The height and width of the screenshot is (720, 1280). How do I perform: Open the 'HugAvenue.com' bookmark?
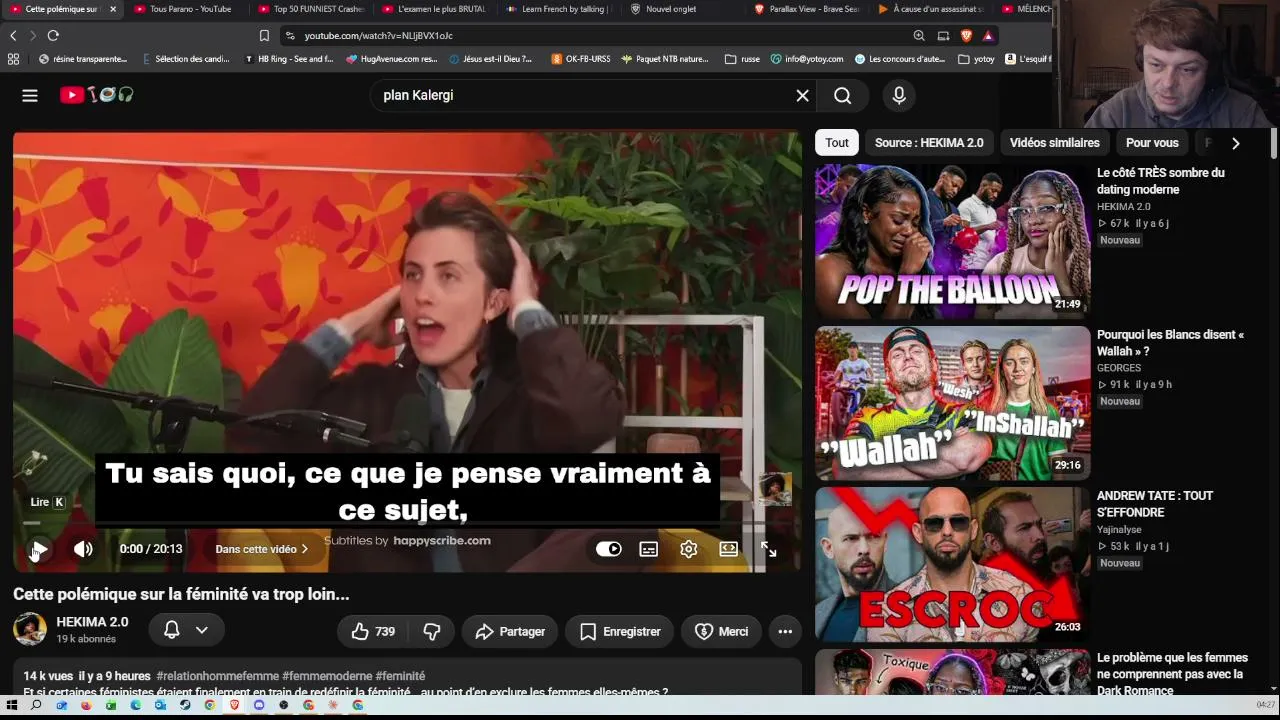pos(392,59)
